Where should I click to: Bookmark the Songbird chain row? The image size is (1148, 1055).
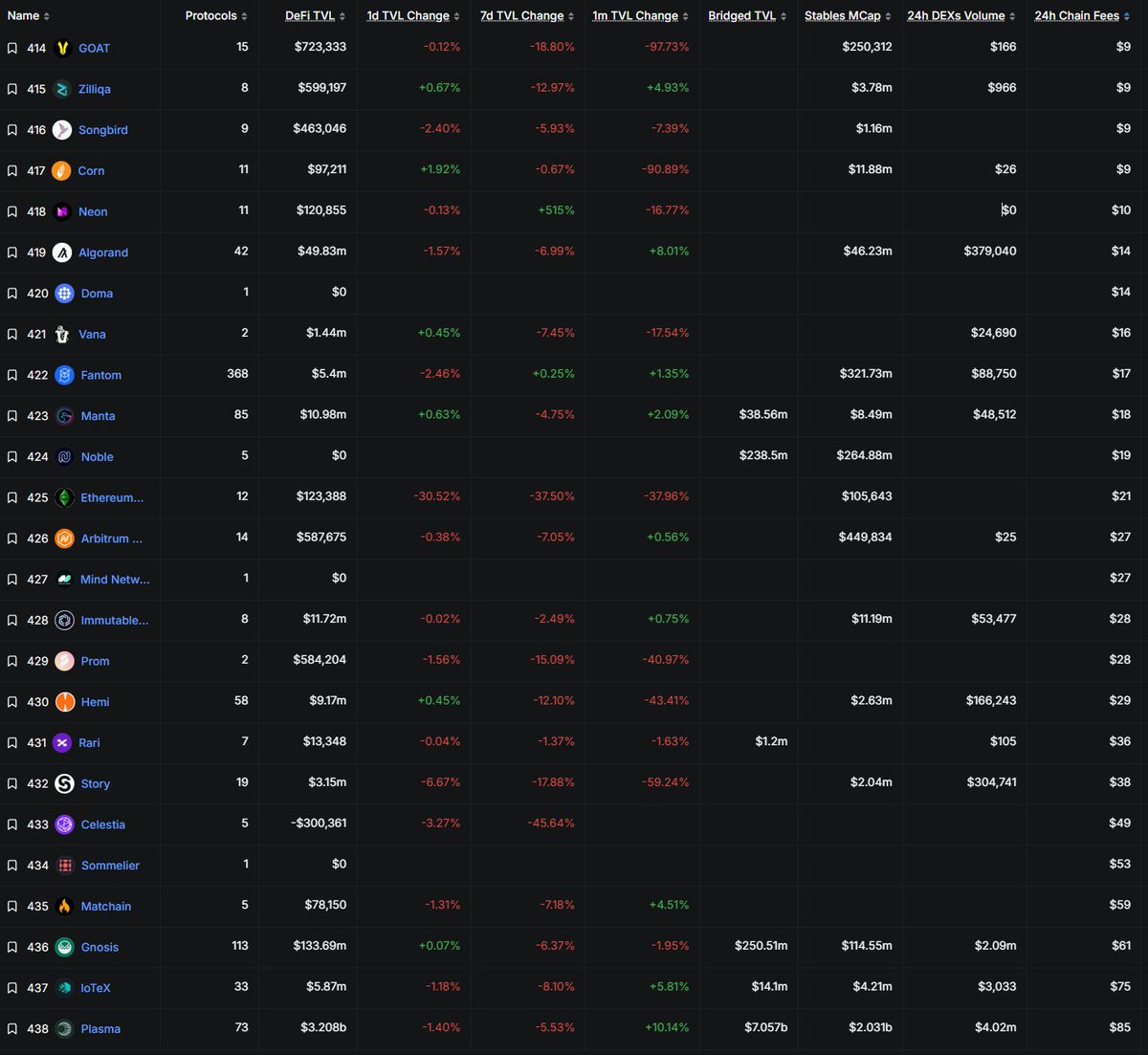pyautogui.click(x=12, y=130)
